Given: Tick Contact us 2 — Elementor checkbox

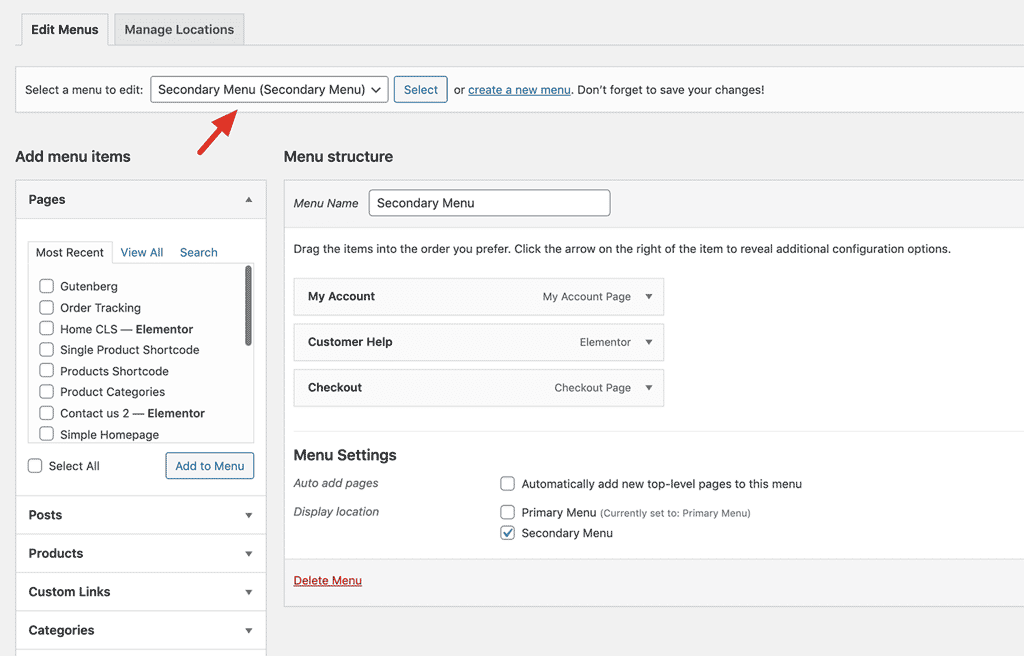Looking at the screenshot, I should pos(46,413).
